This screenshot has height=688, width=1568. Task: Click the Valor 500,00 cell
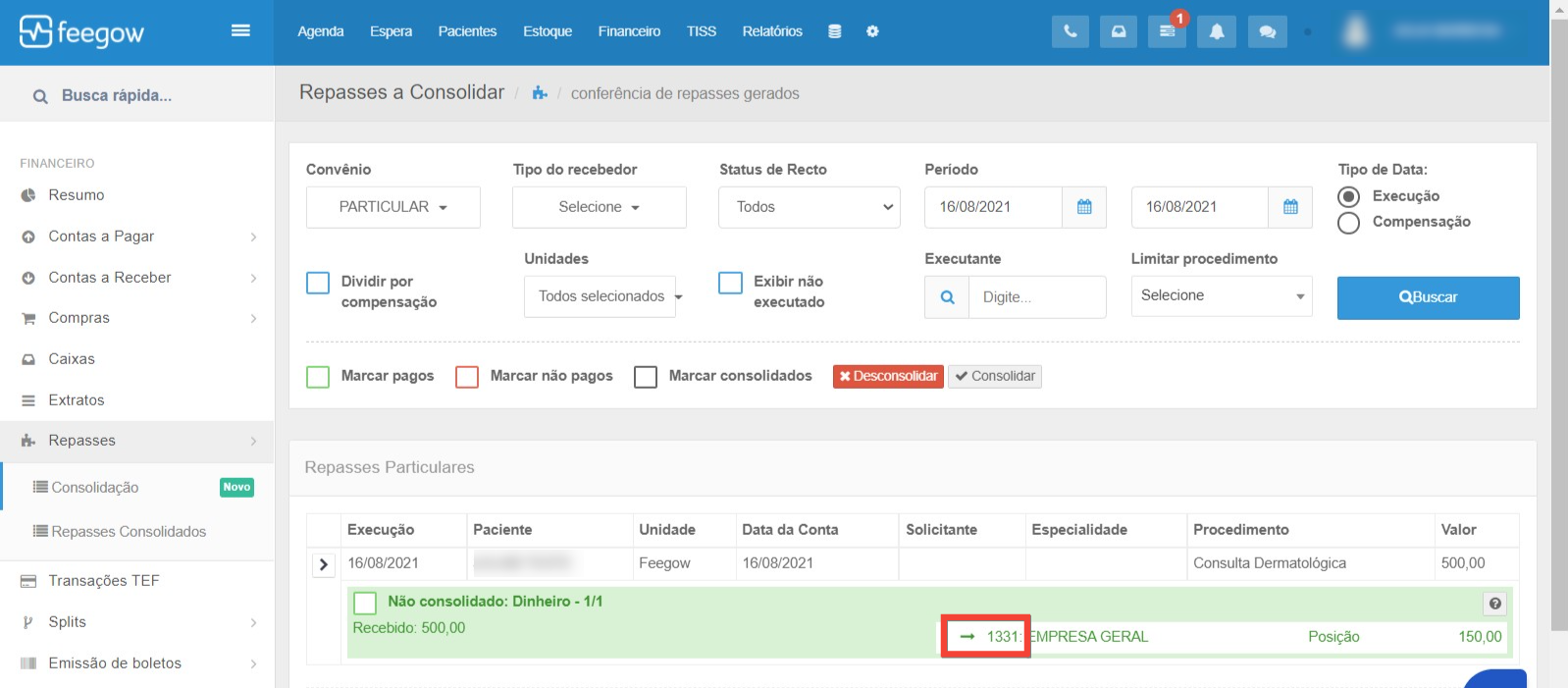pos(1477,563)
